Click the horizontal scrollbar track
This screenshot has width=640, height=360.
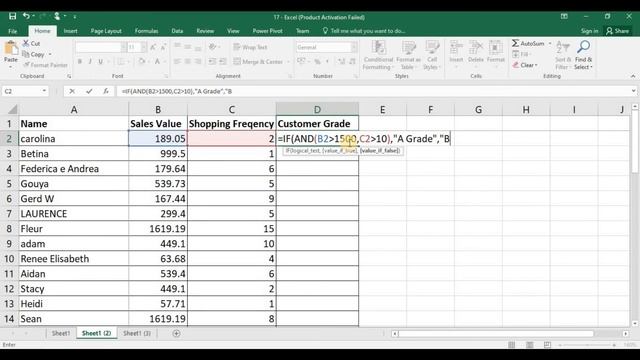click(496, 334)
